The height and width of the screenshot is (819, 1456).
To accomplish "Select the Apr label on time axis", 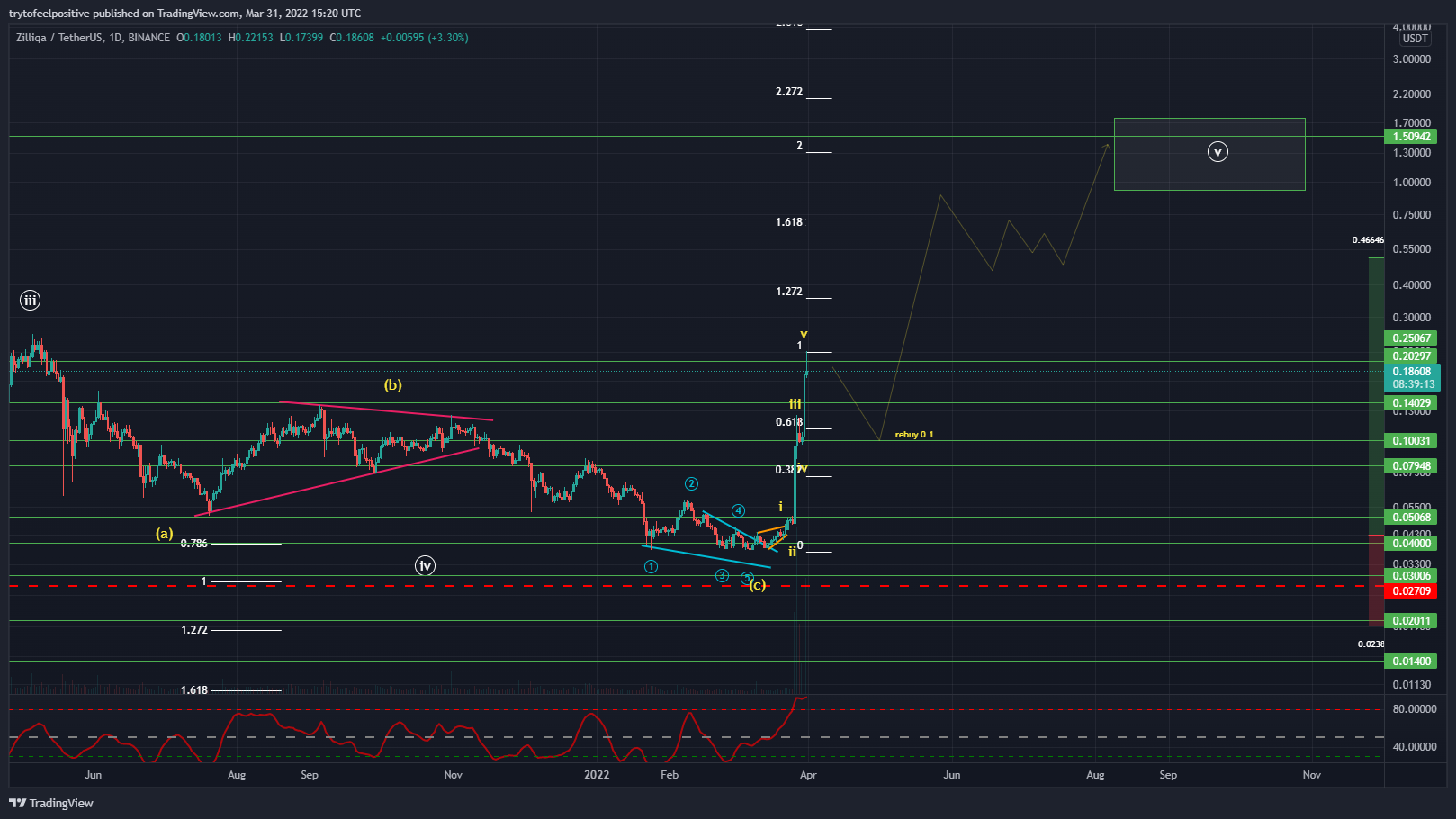I will pos(808,775).
